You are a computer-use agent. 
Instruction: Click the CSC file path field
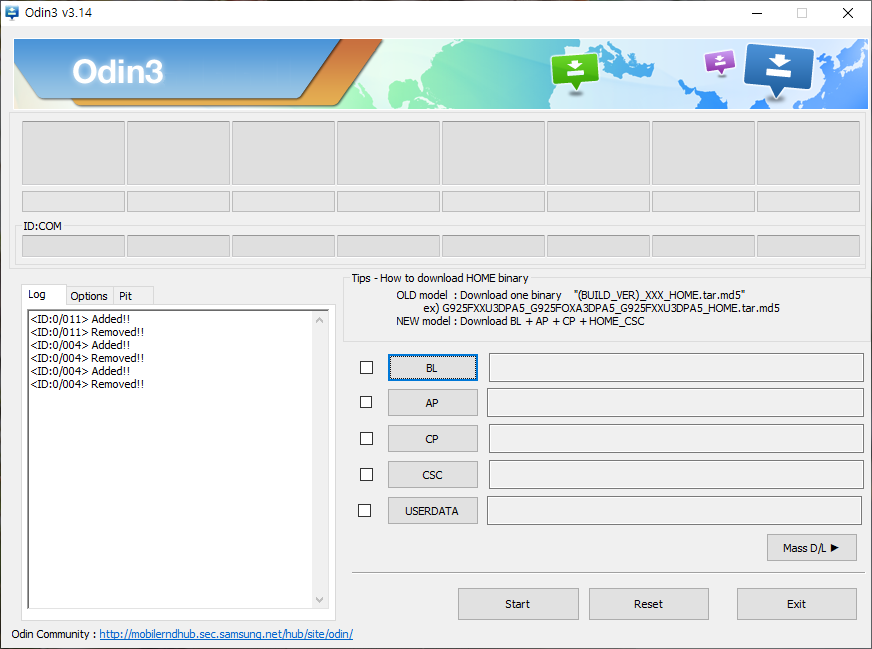(x=676, y=474)
